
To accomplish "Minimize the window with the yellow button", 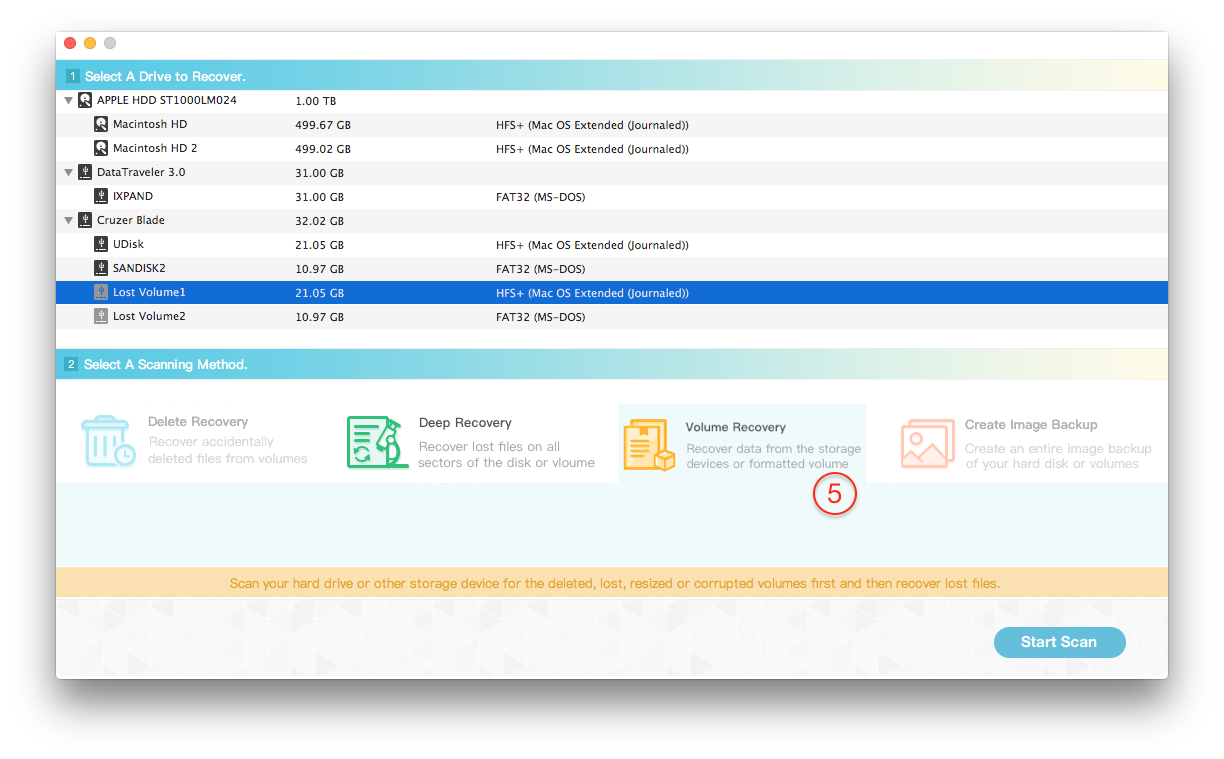I will click(x=90, y=43).
